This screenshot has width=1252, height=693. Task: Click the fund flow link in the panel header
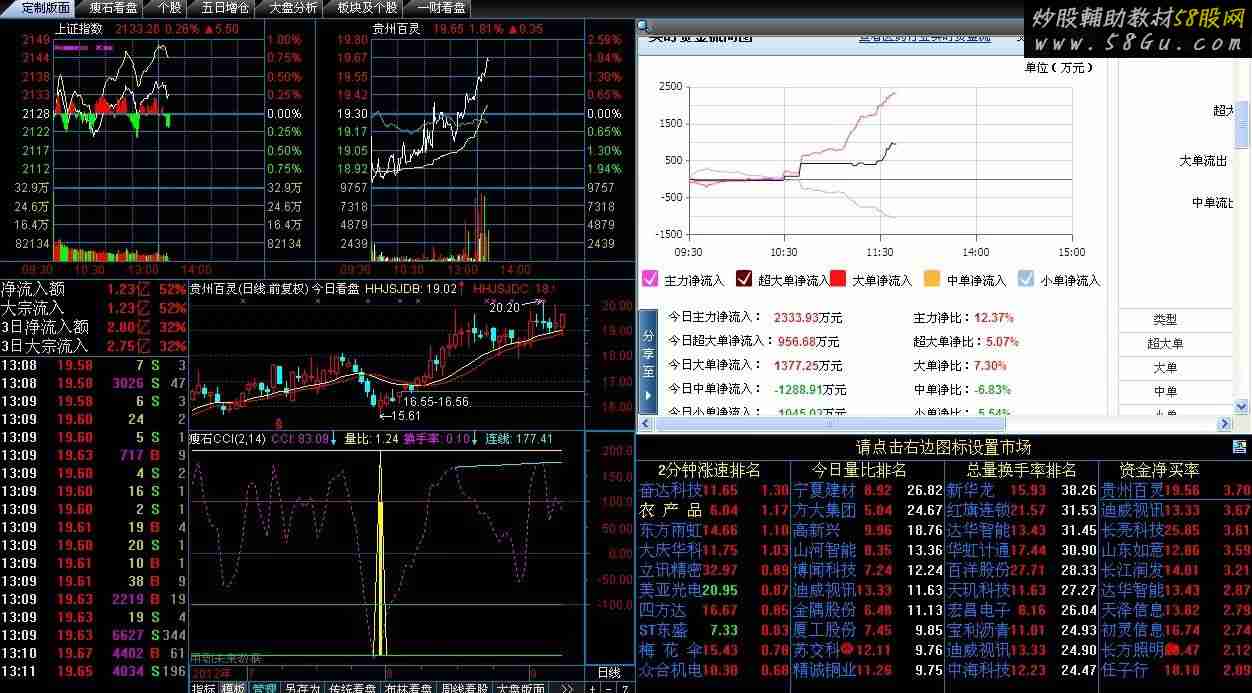click(x=924, y=37)
